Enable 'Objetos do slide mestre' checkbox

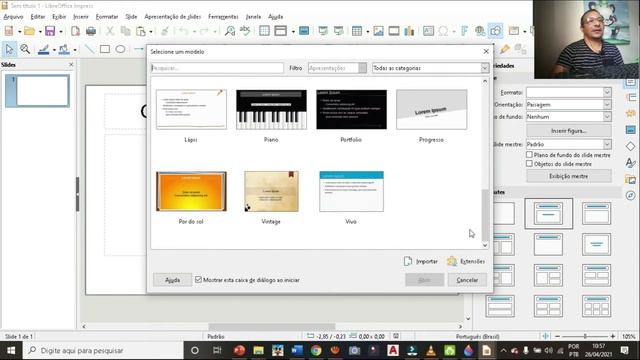(529, 164)
